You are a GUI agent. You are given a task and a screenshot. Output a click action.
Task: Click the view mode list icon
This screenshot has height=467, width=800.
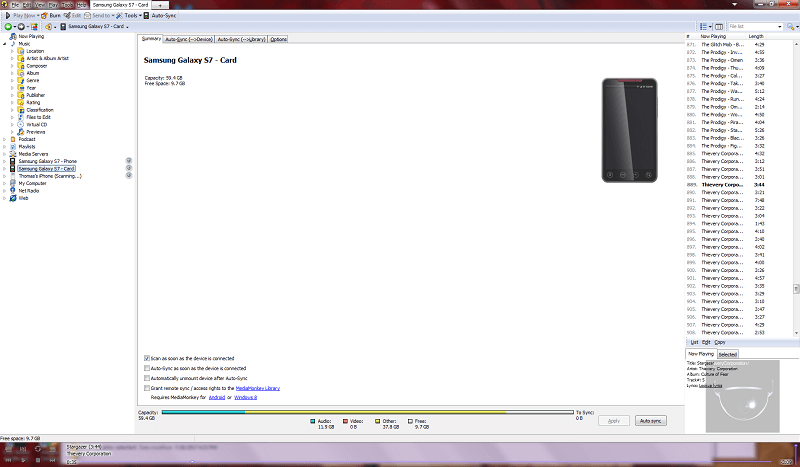tap(704, 27)
